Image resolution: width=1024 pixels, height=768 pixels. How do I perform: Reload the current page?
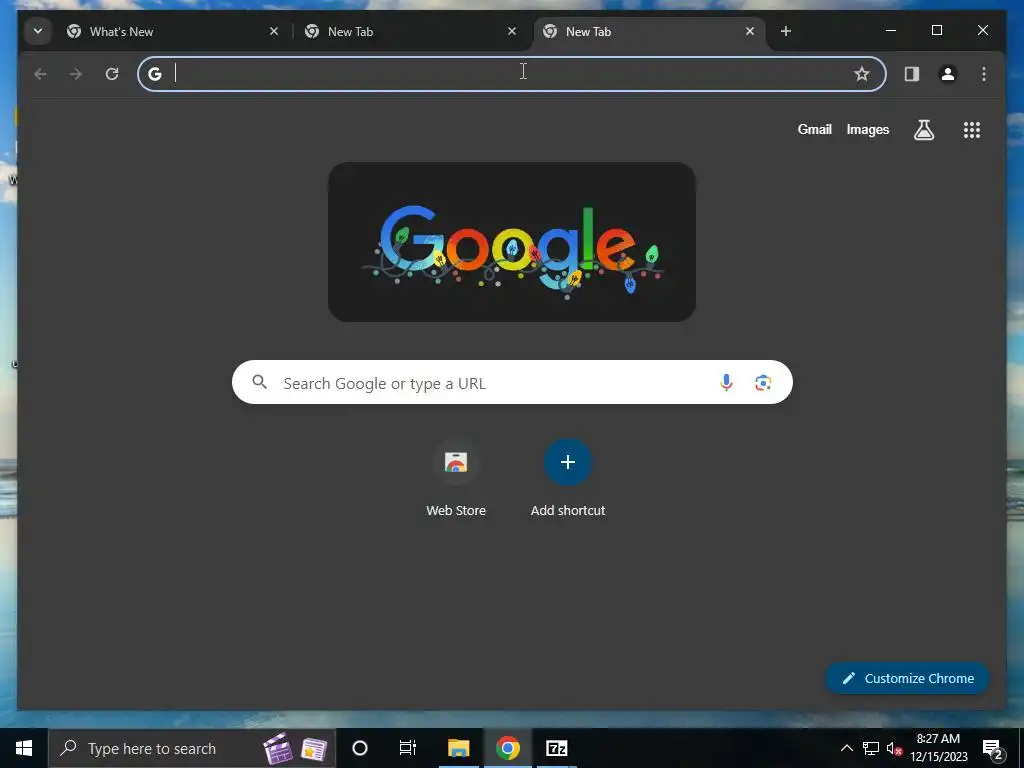tap(112, 74)
